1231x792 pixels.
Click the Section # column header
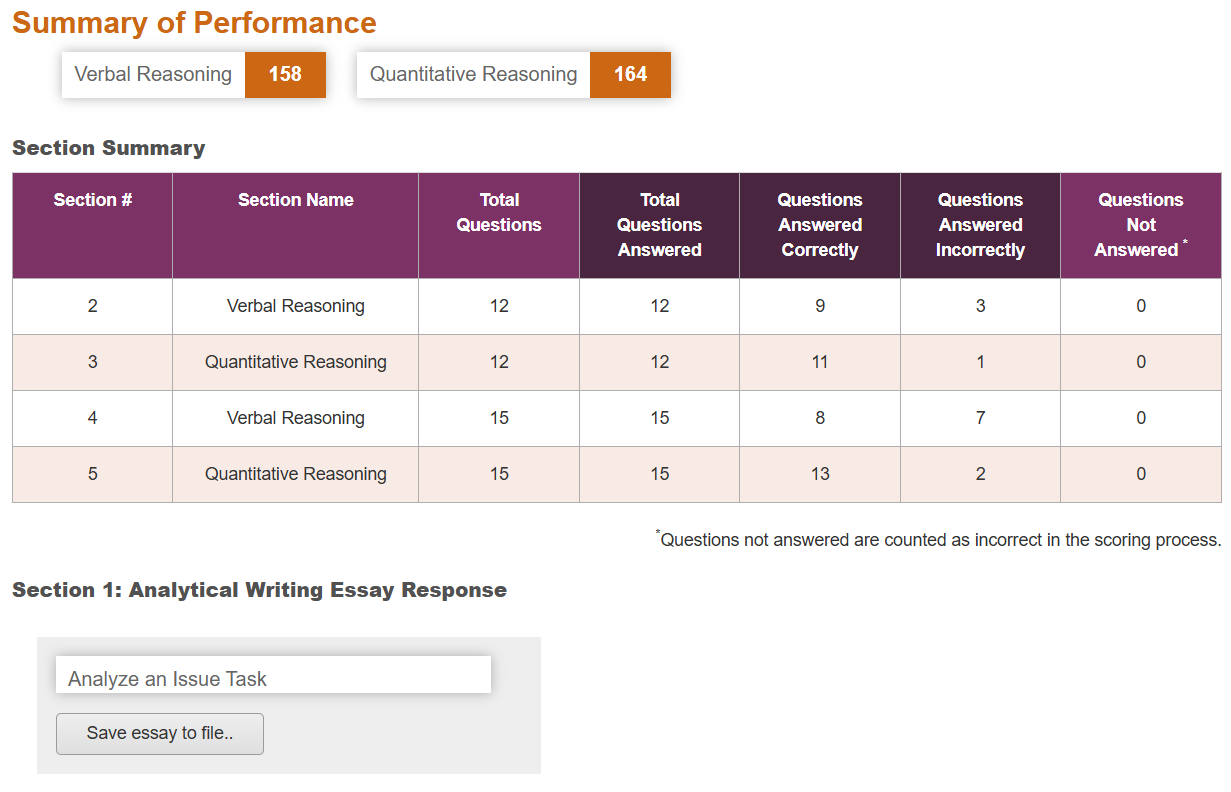pyautogui.click(x=93, y=200)
